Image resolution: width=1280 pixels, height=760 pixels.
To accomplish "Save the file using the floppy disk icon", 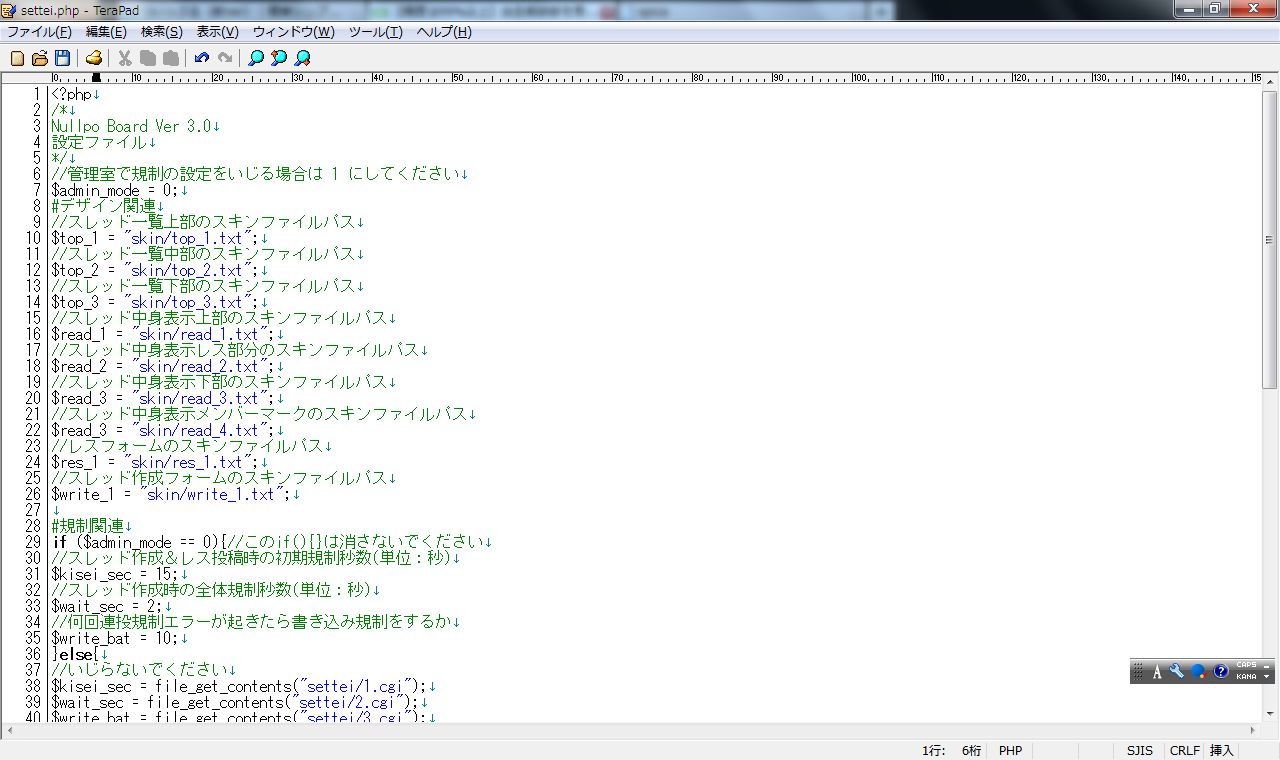I will pos(62,58).
